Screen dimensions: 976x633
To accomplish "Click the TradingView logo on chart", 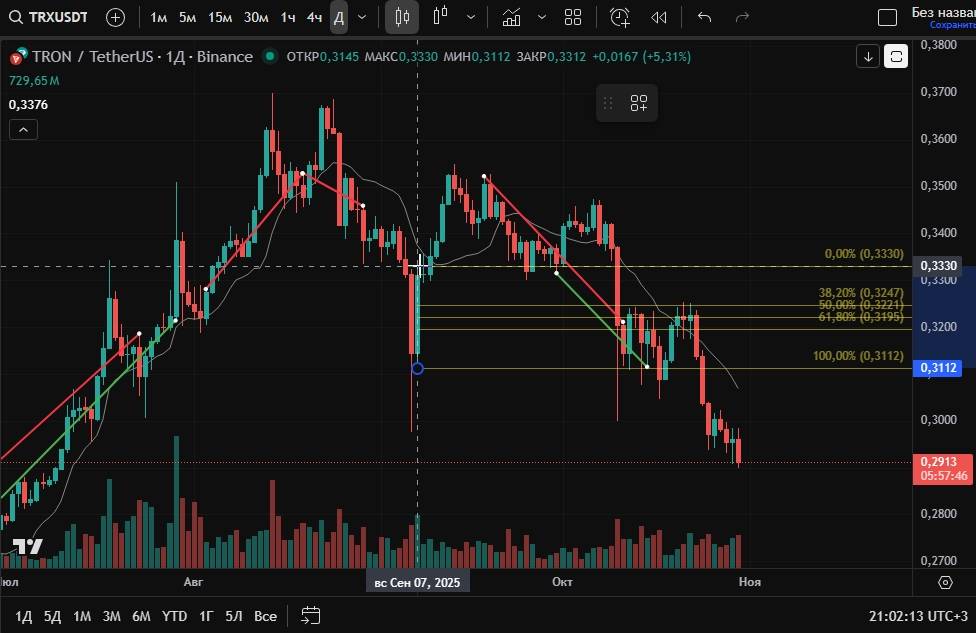I will point(27,547).
